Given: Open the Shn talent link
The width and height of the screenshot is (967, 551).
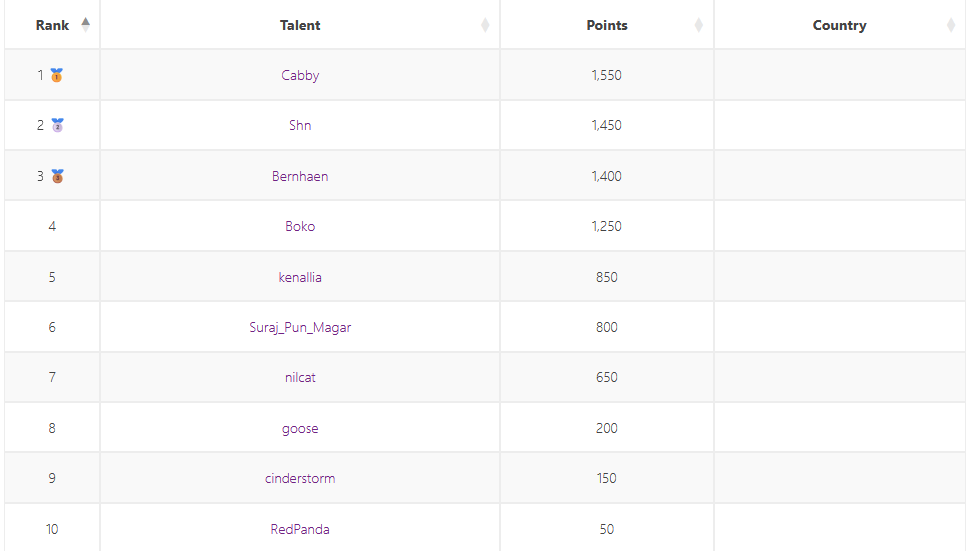Looking at the screenshot, I should click(x=300, y=125).
